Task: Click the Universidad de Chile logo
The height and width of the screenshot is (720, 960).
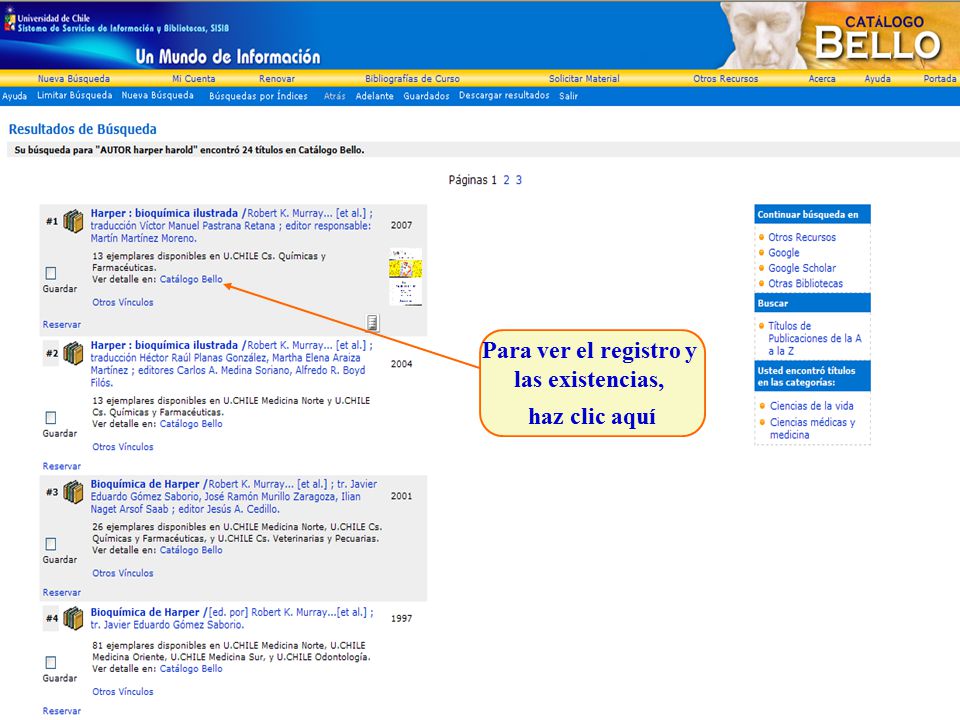Action: pyautogui.click(x=10, y=20)
